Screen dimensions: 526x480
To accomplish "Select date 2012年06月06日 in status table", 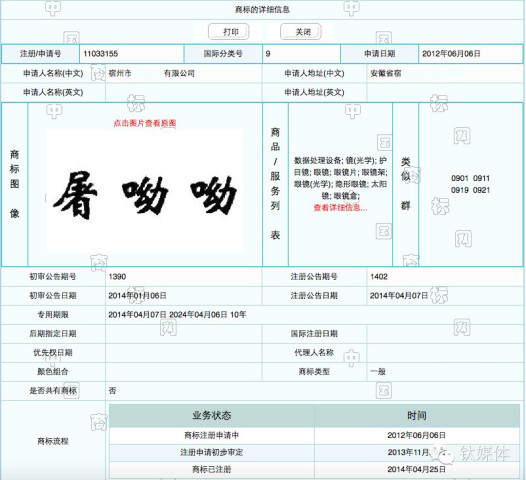I will [x=416, y=435].
